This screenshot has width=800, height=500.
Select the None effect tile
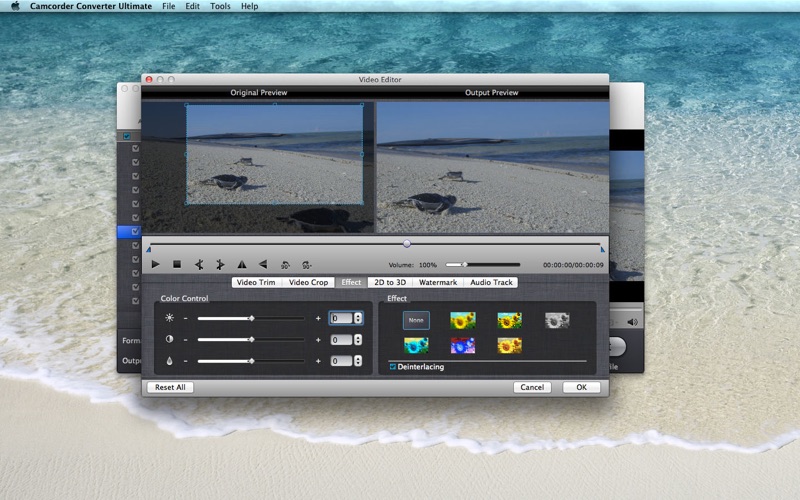(416, 320)
